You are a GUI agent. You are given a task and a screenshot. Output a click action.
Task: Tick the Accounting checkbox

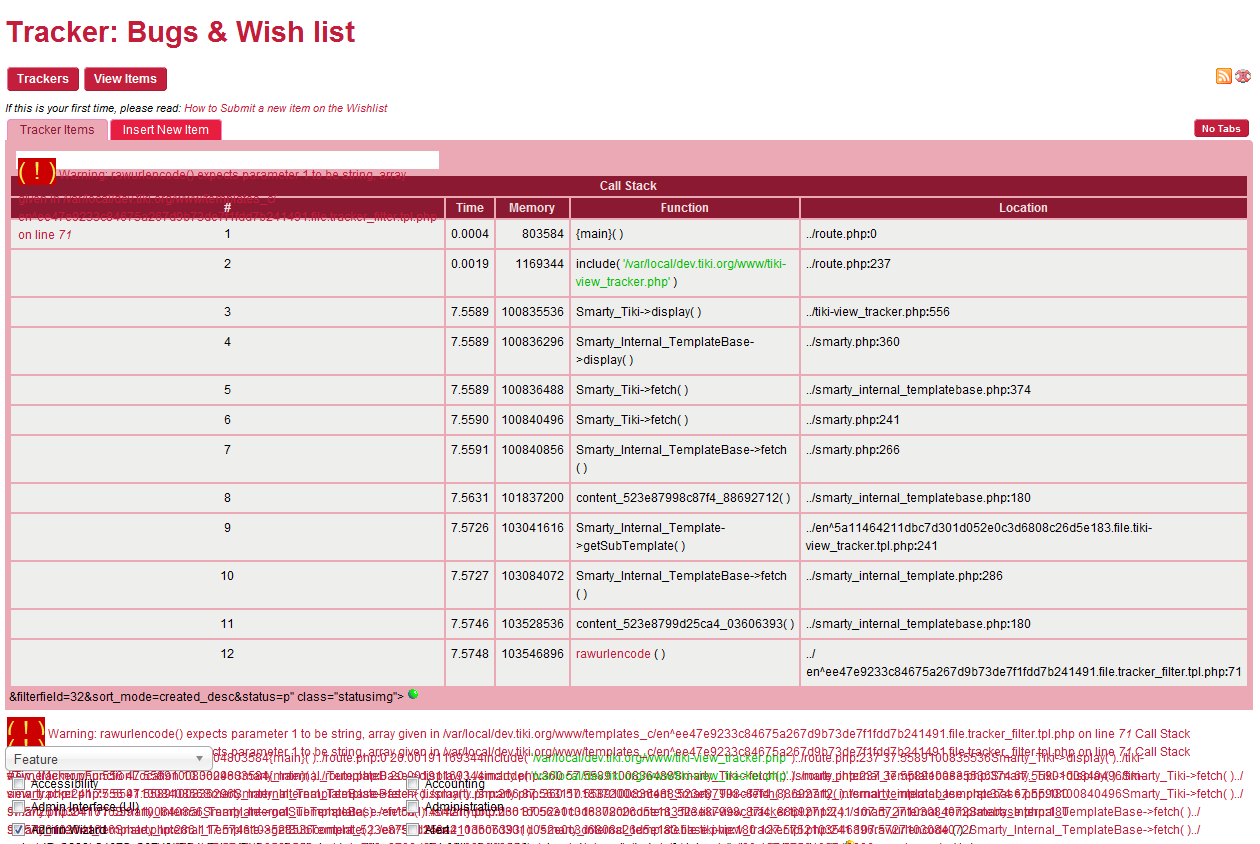[x=412, y=784]
